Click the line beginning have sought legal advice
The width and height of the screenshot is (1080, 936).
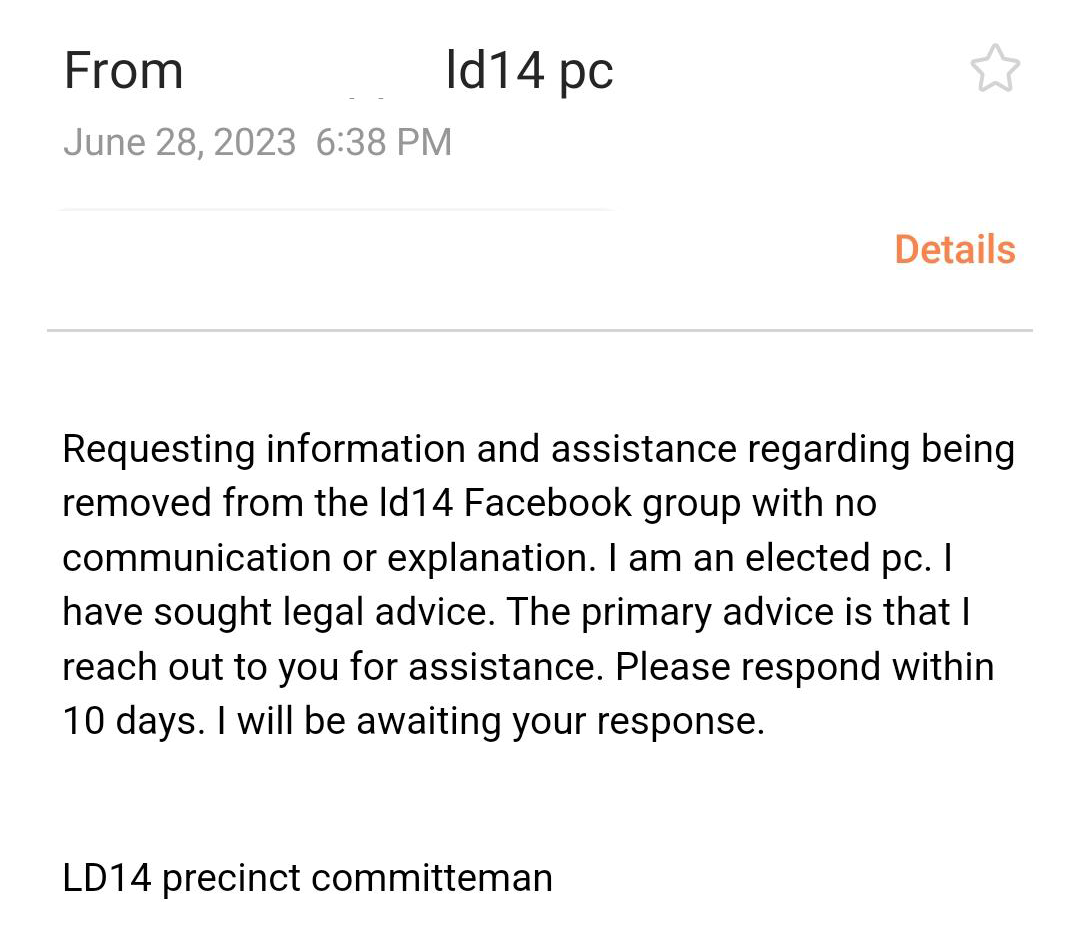[x=516, y=612]
